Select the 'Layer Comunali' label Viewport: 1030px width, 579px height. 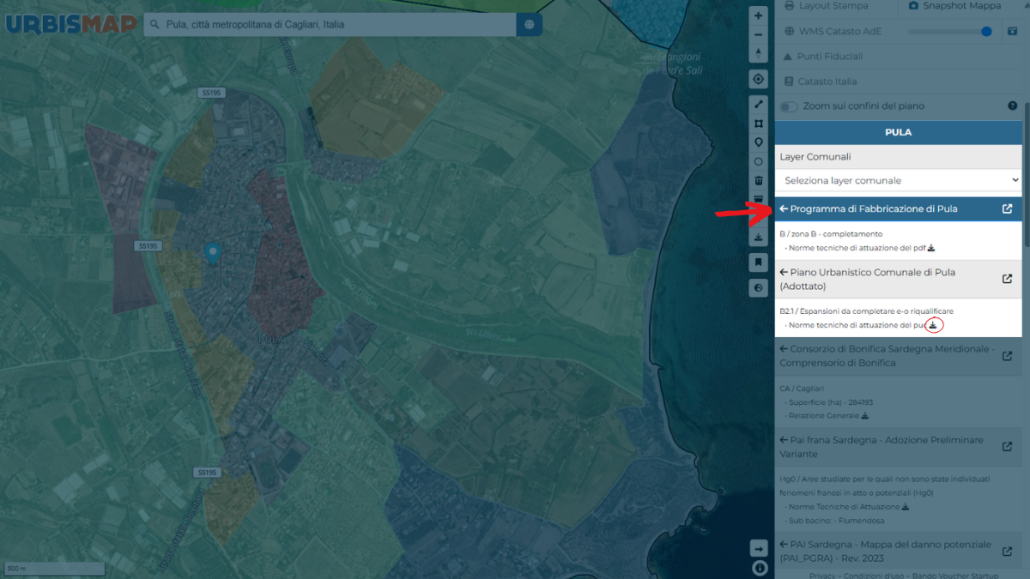point(815,157)
